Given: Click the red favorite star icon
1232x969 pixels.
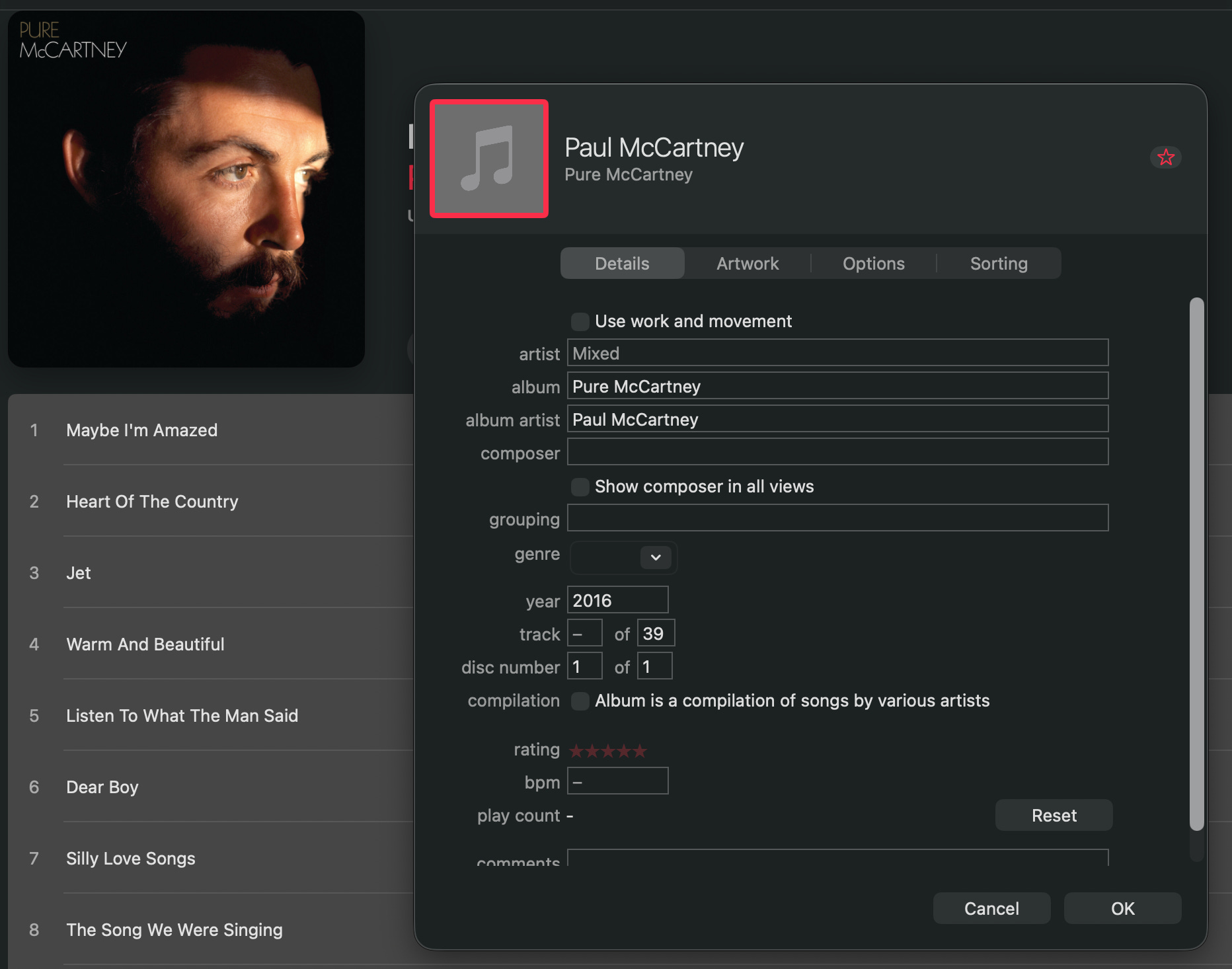Looking at the screenshot, I should [x=1166, y=157].
